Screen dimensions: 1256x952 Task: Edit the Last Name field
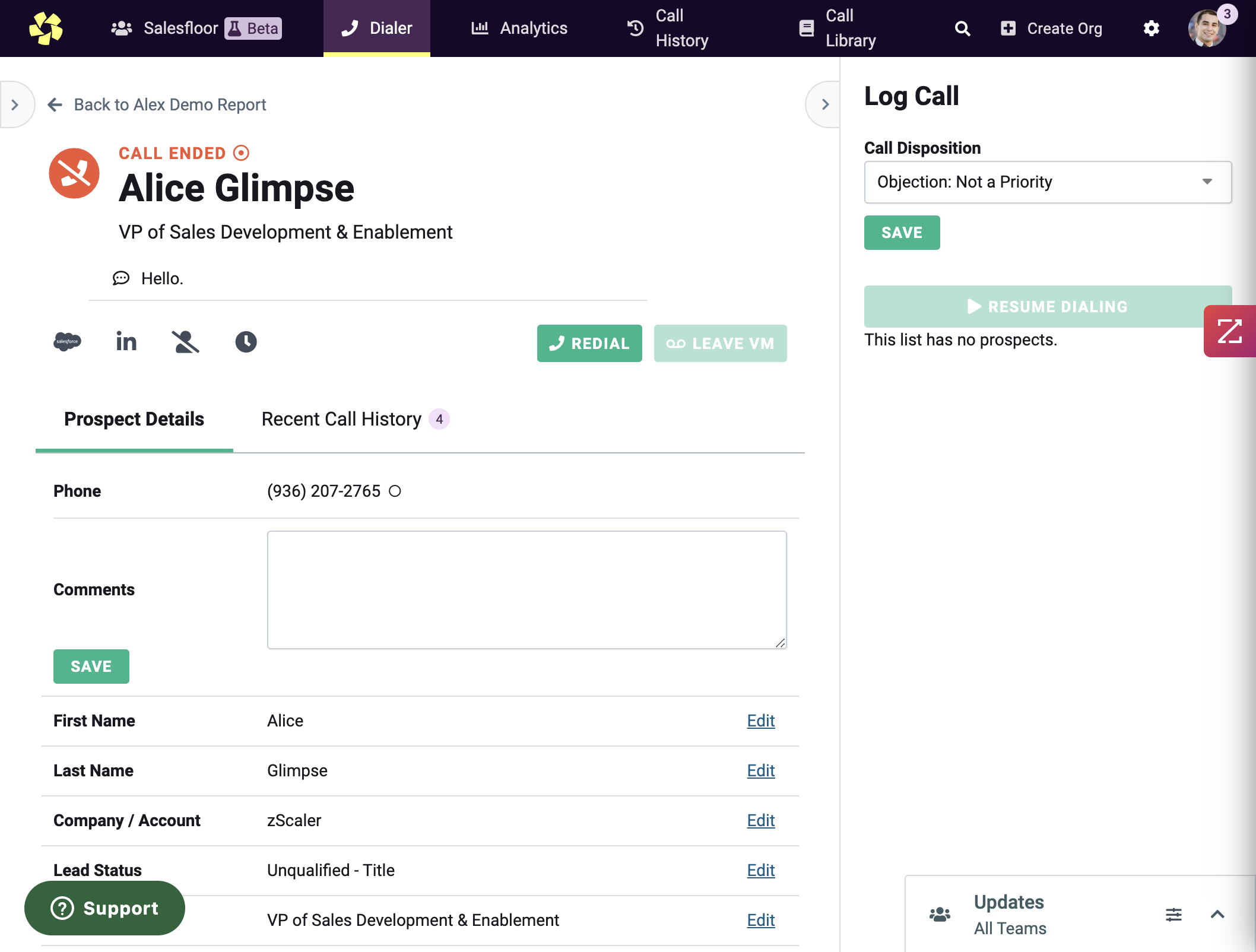click(x=761, y=770)
